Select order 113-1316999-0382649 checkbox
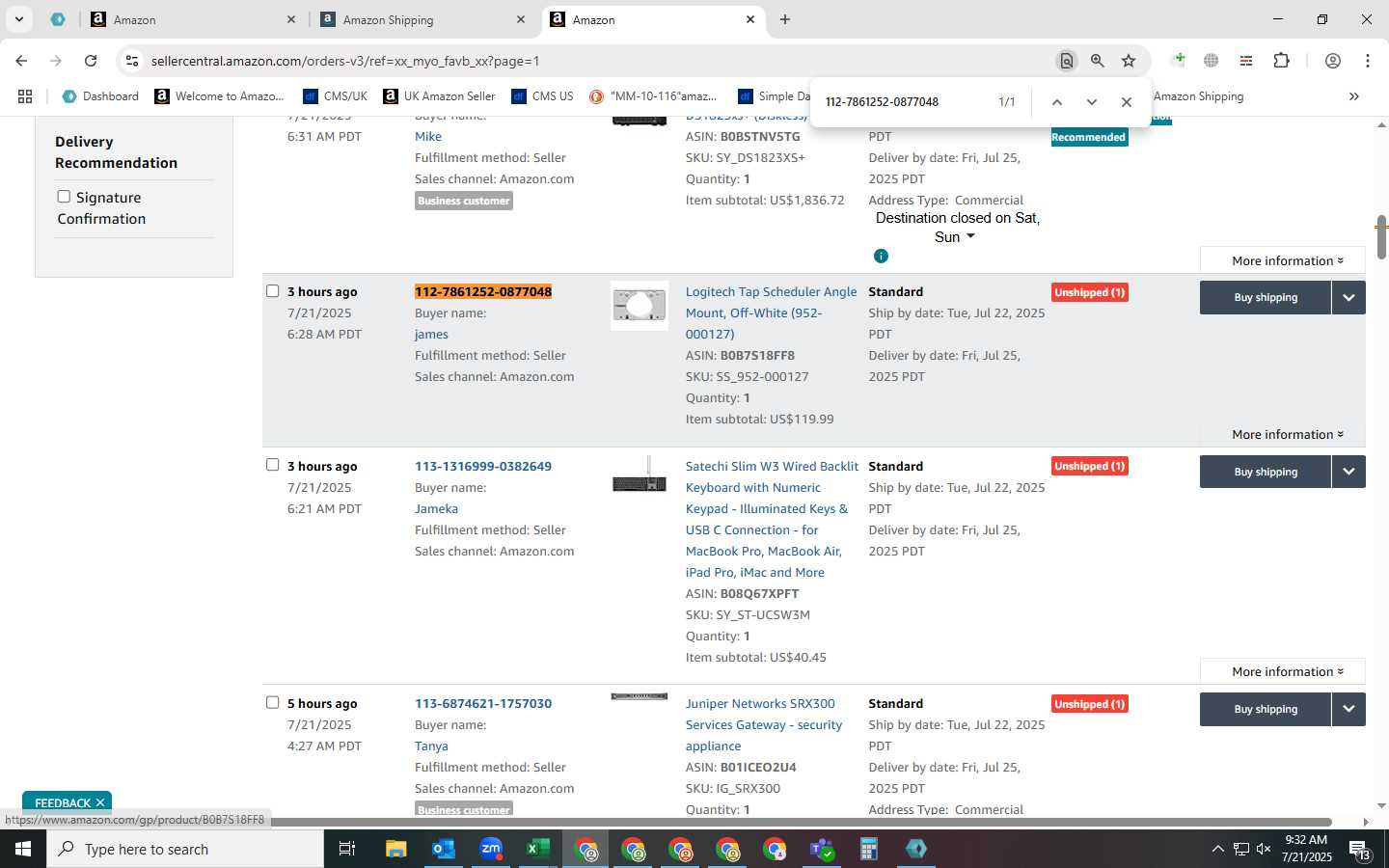 [x=272, y=465]
